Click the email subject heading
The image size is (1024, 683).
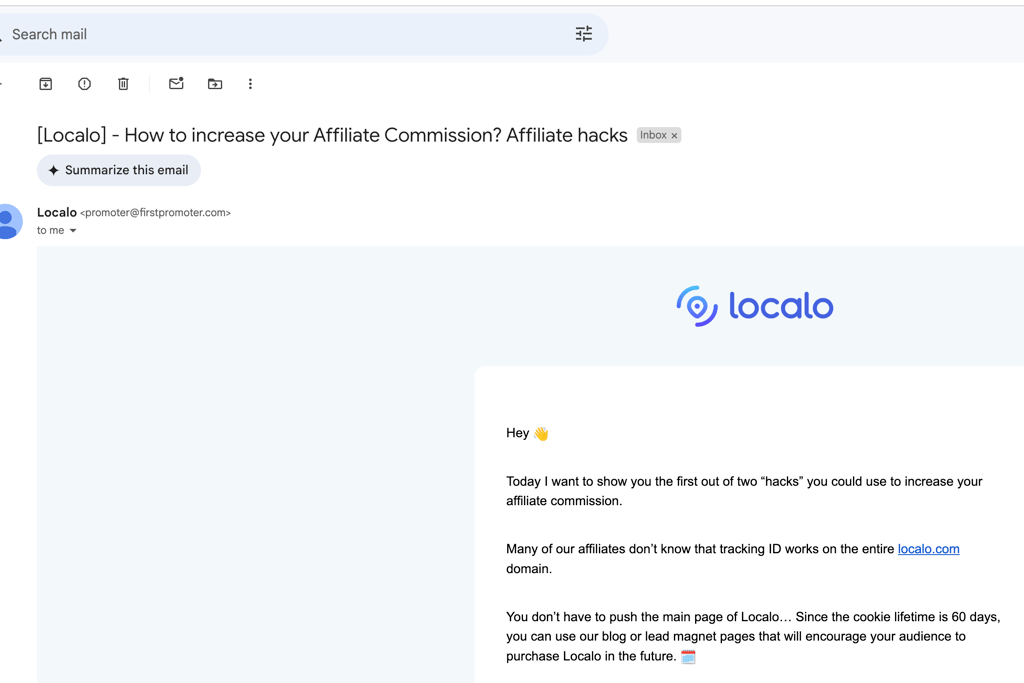332,135
